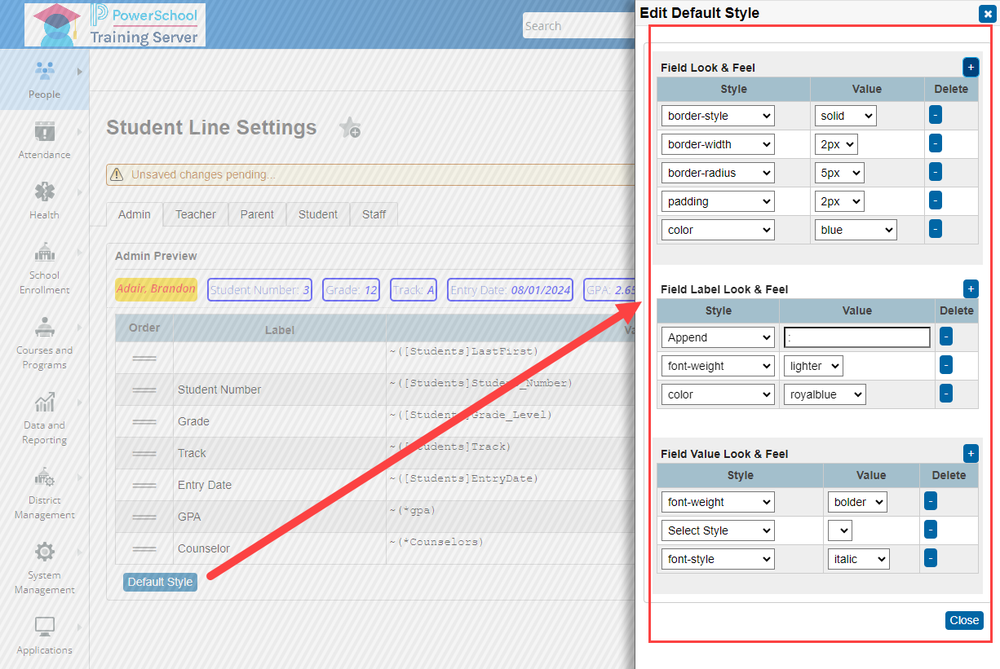The height and width of the screenshot is (669, 1000).
Task: Switch to the Teacher tab
Action: (x=195, y=214)
